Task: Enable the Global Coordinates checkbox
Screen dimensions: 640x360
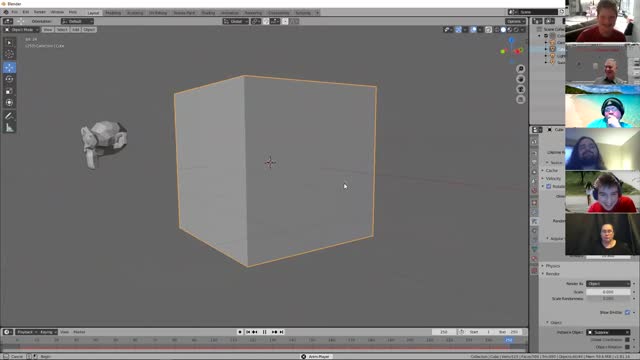Action: [627, 340]
